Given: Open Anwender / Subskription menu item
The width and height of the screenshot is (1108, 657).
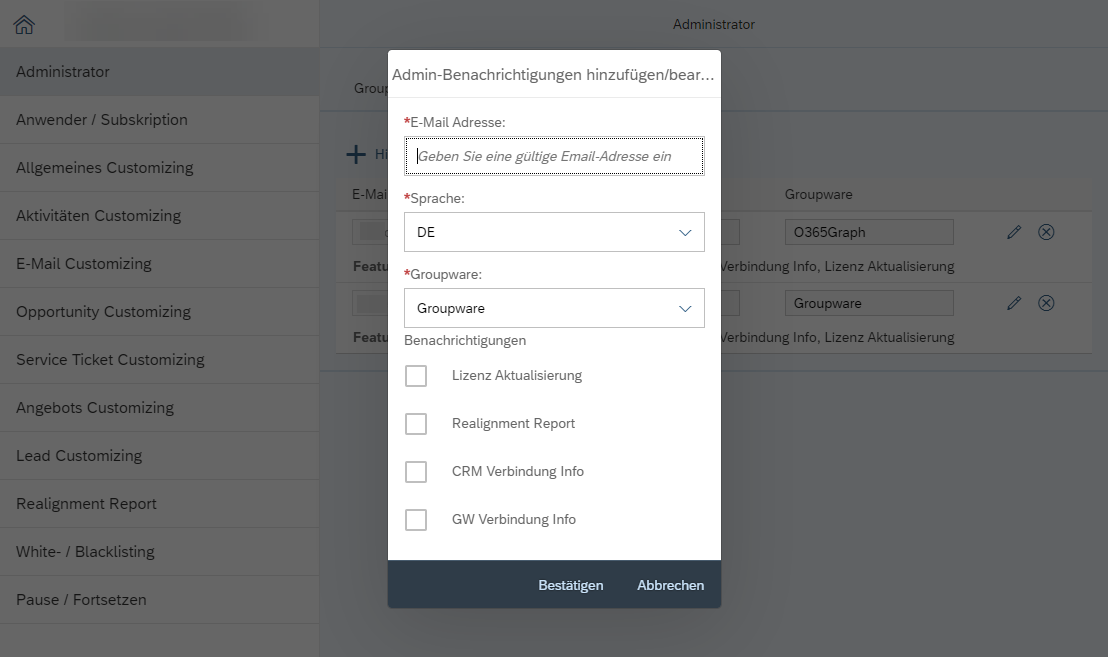Looking at the screenshot, I should [x=102, y=120].
